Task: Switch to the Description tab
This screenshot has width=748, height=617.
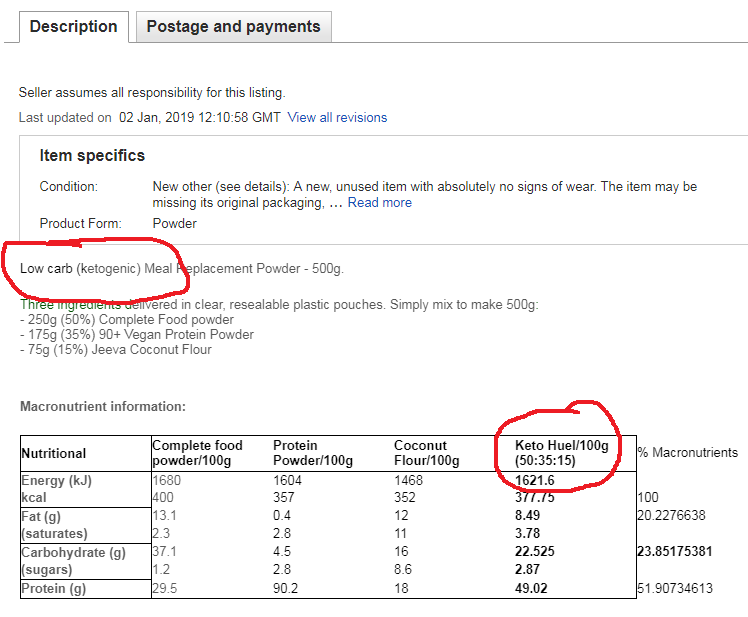Action: [73, 27]
